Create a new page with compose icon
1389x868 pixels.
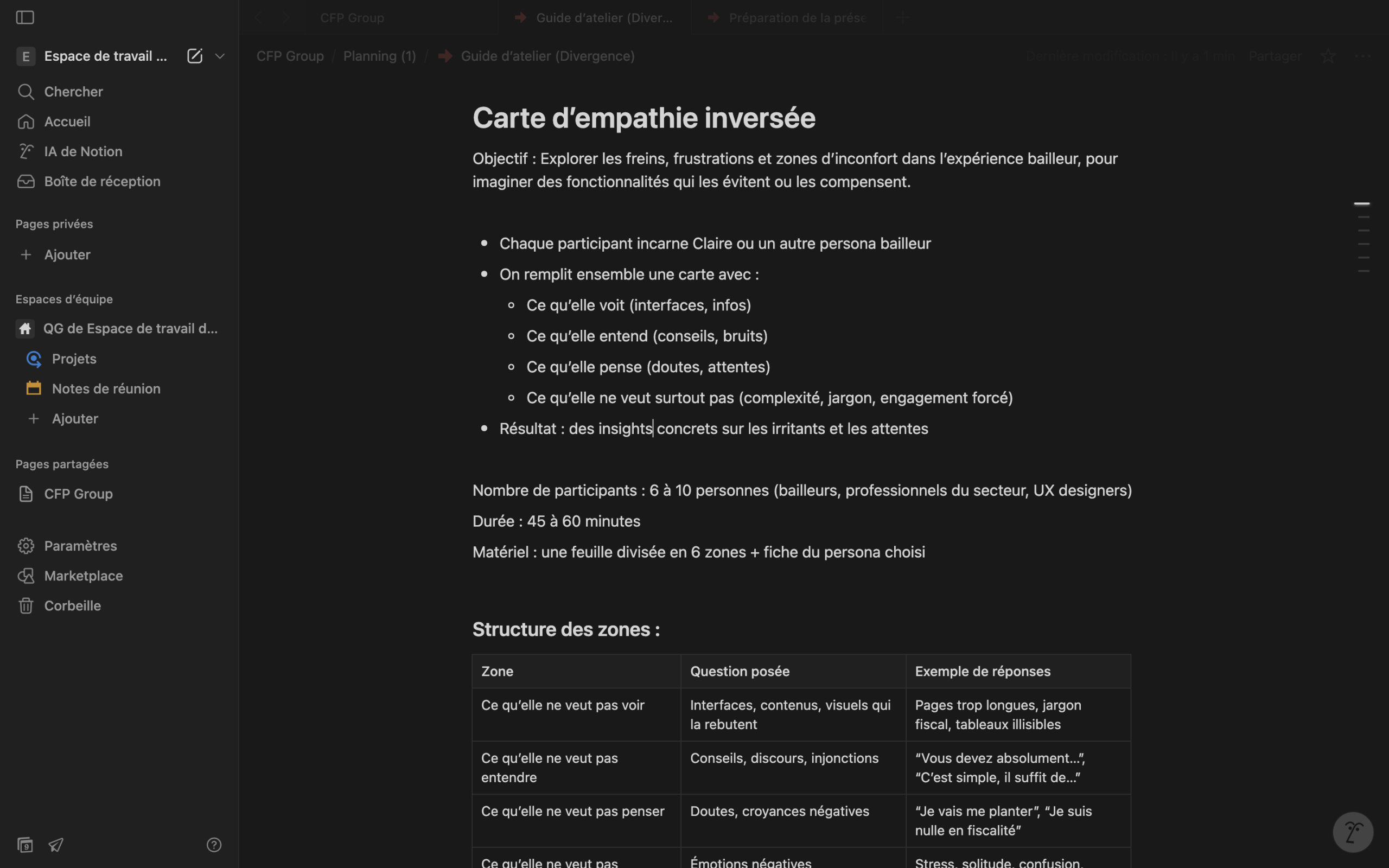pos(195,56)
